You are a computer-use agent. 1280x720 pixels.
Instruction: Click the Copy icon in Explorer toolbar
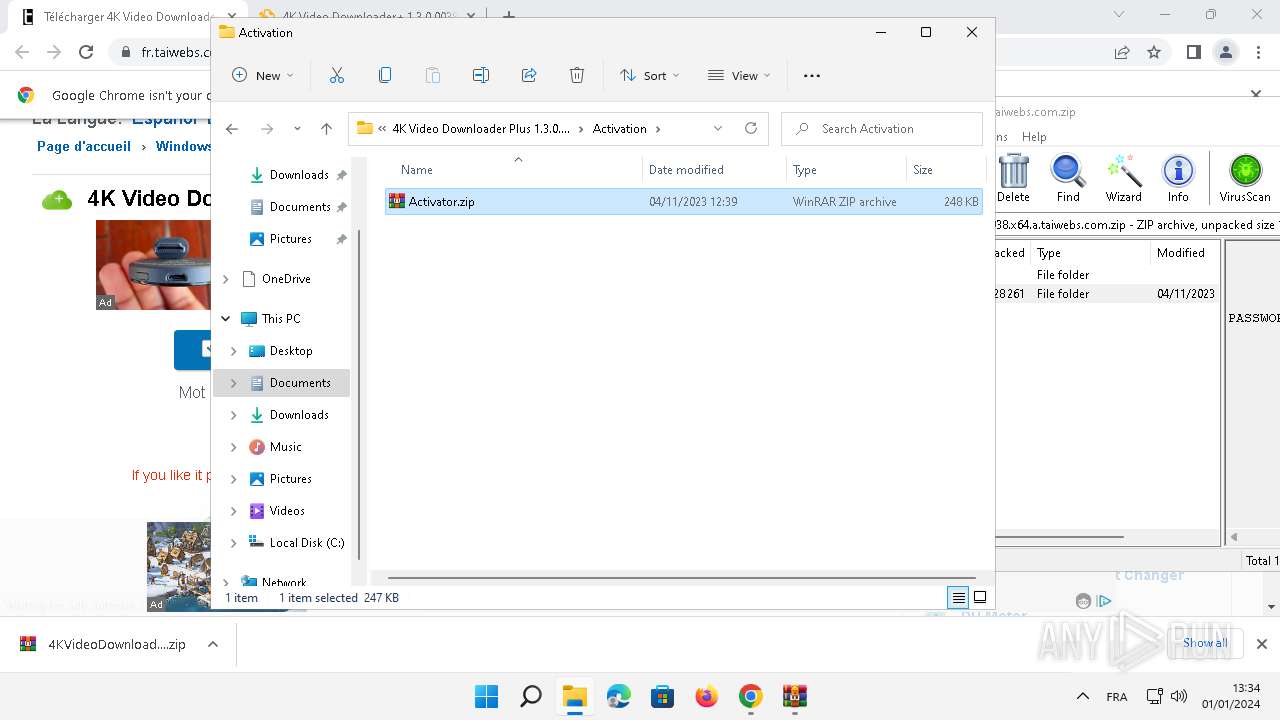pos(385,75)
